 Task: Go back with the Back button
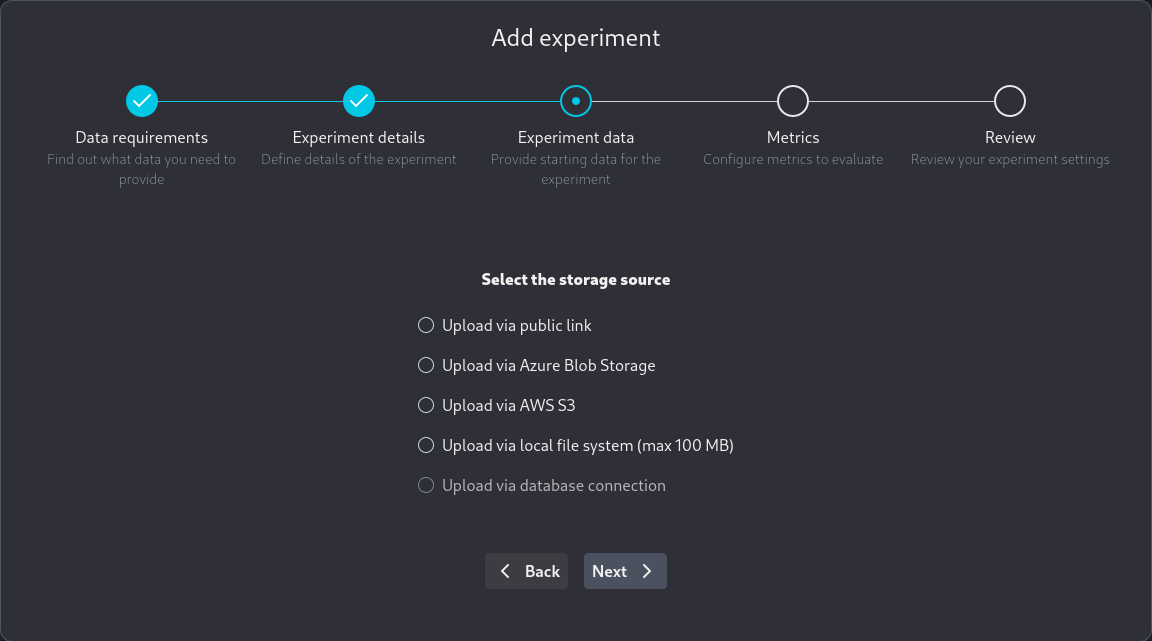coord(527,571)
